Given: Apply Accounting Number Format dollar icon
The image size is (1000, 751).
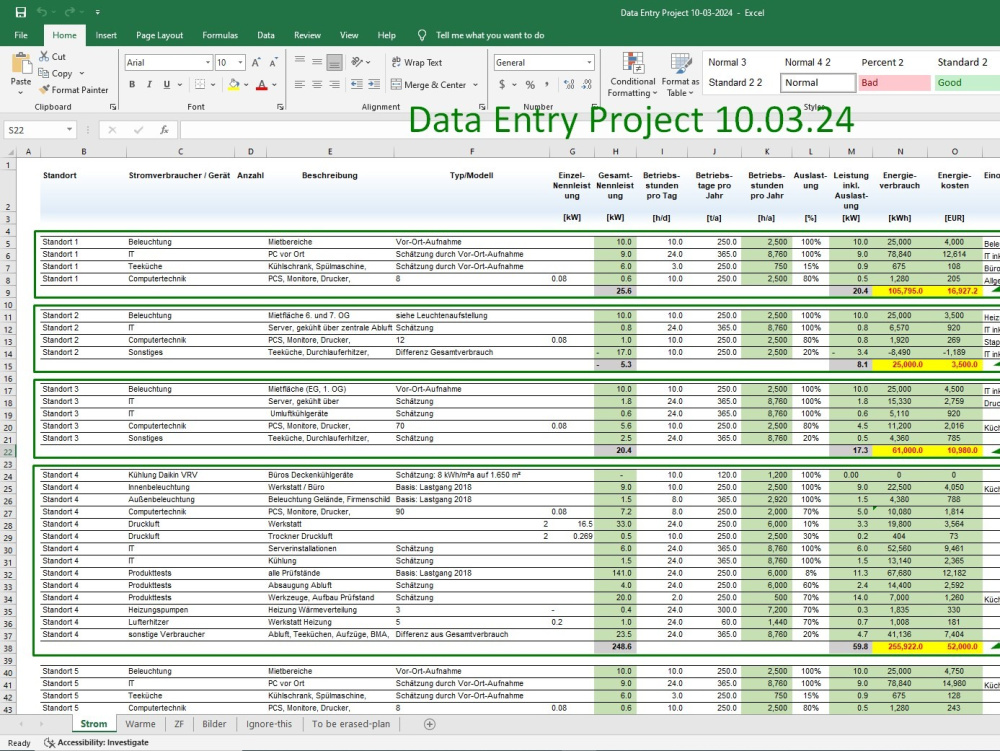Looking at the screenshot, I should [502, 84].
